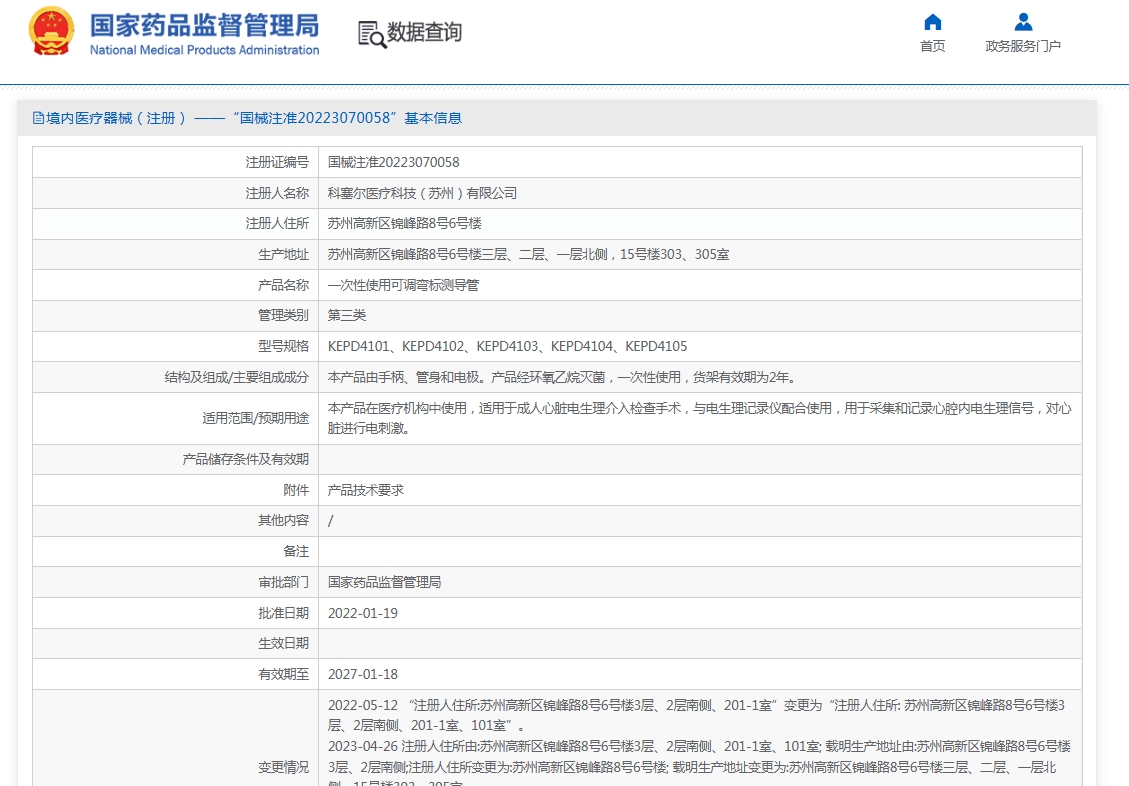Click the 管理类别 row label
Image resolution: width=1129 pixels, height=786 pixels.
(284, 315)
